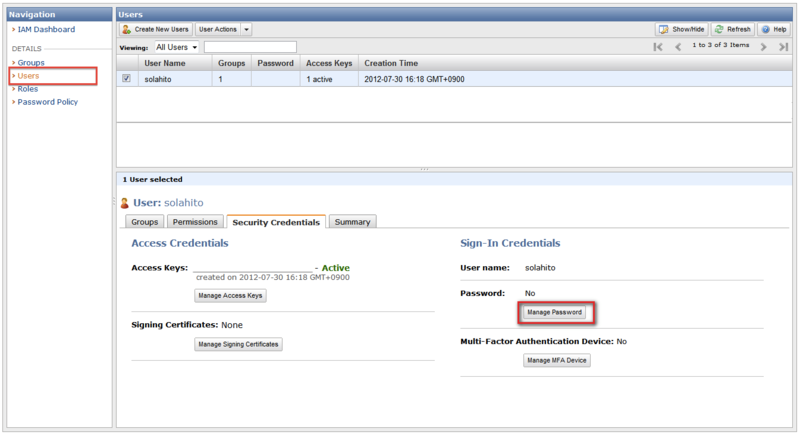The image size is (800, 435).
Task: Click the '1 to 3 of 3 Items' pager text
Action: tap(720, 45)
